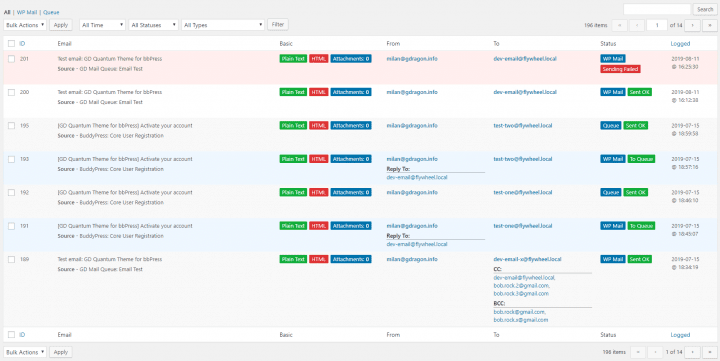This screenshot has width=720, height=361.
Task: Open recipient dev-email-x@flywheel.local in row 189
Action: [x=527, y=259]
